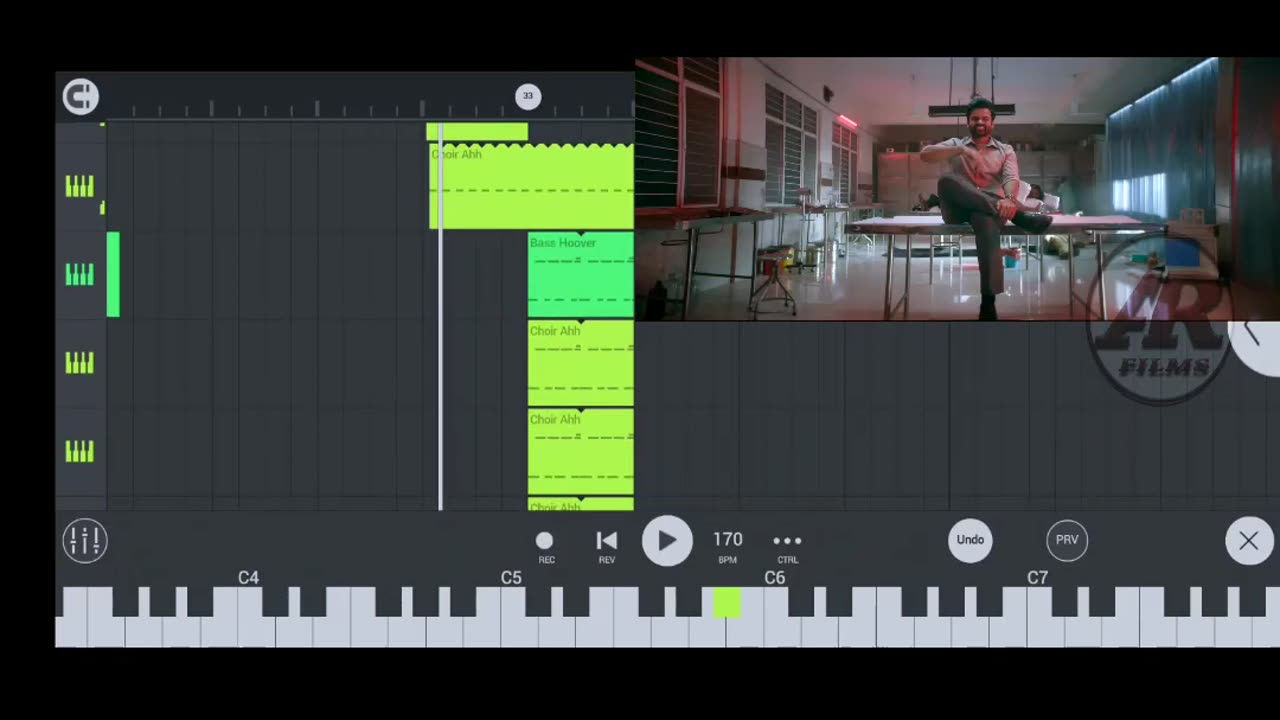1280x720 pixels.
Task: Select the Choir Ahh clip on fourth track
Action: coord(581,452)
